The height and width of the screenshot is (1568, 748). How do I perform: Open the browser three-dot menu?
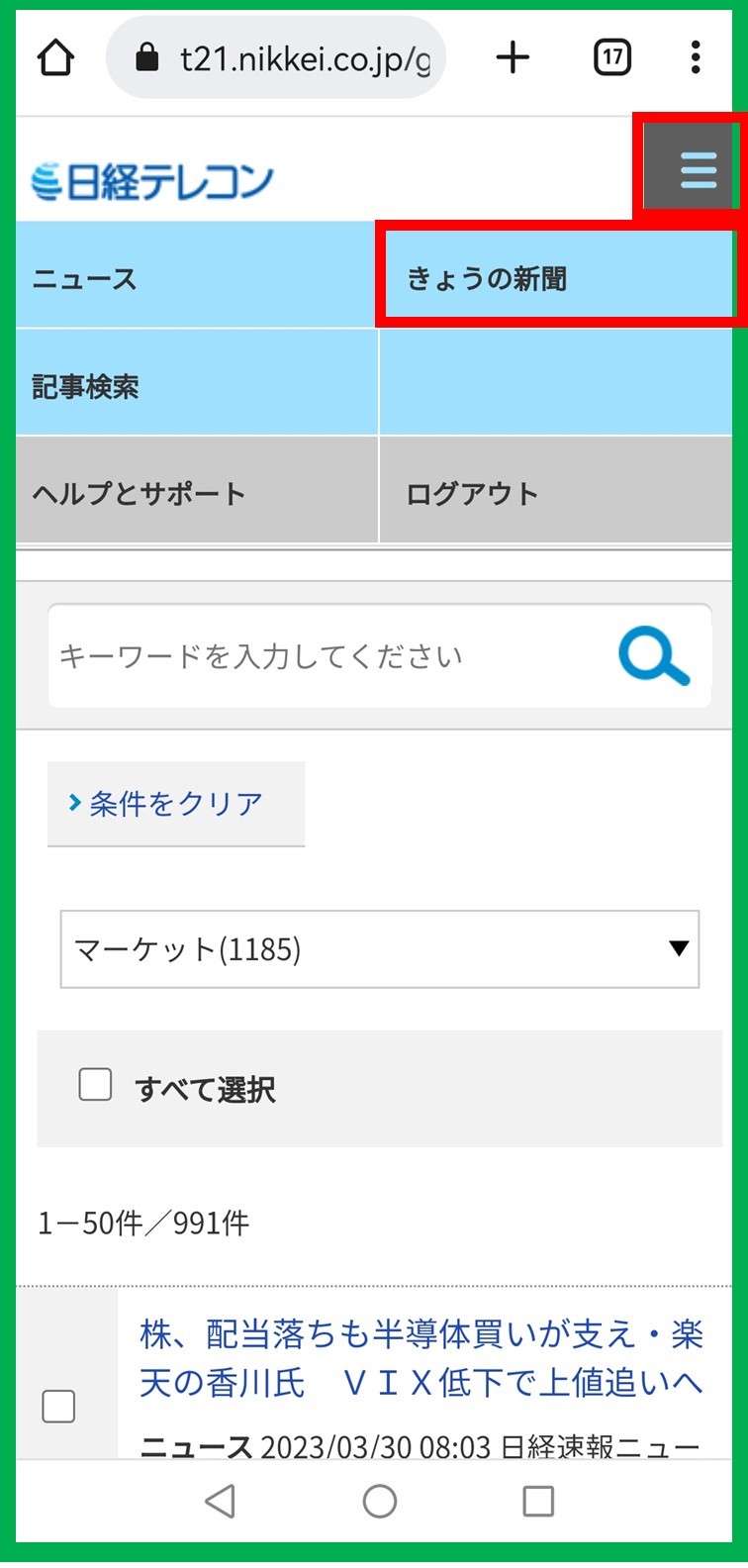(x=696, y=58)
